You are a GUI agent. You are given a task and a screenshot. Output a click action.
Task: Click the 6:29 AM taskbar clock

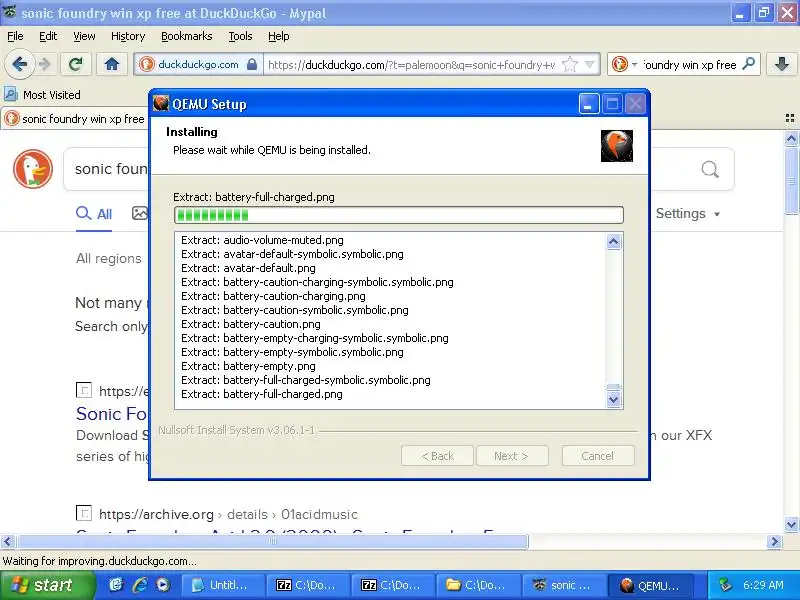click(763, 585)
